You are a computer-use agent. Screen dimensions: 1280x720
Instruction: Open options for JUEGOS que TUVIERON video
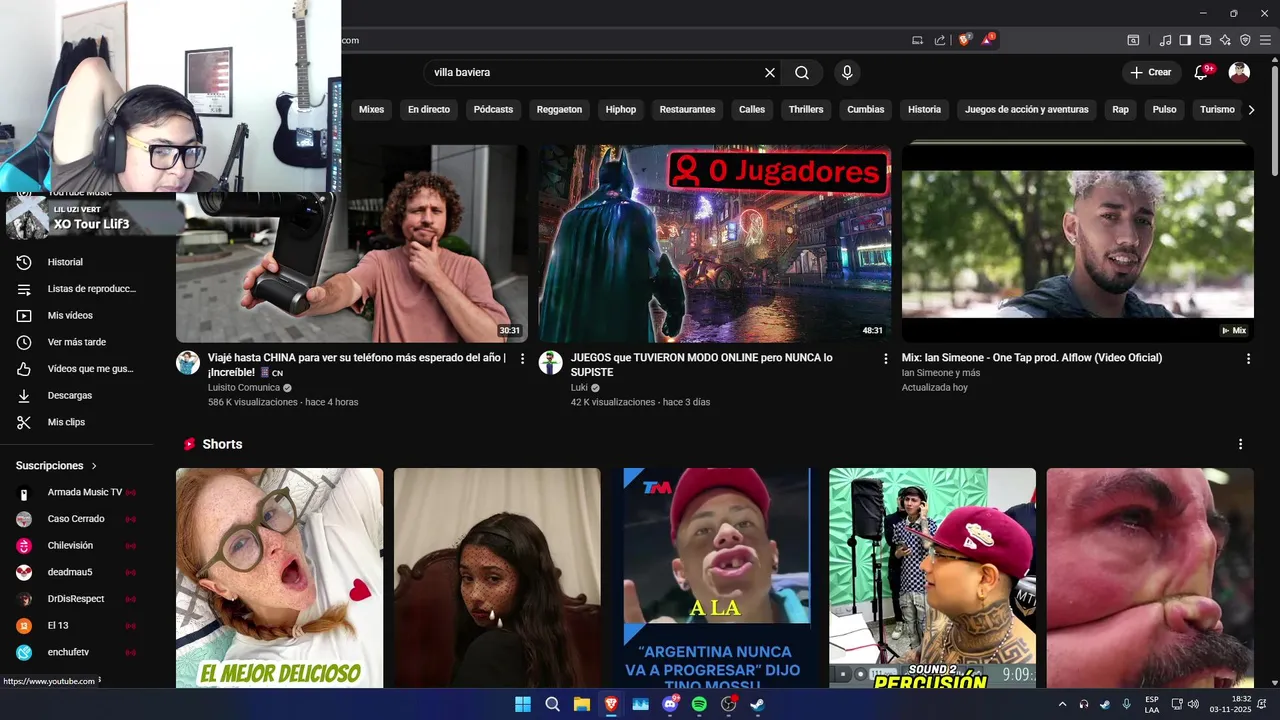tap(885, 358)
